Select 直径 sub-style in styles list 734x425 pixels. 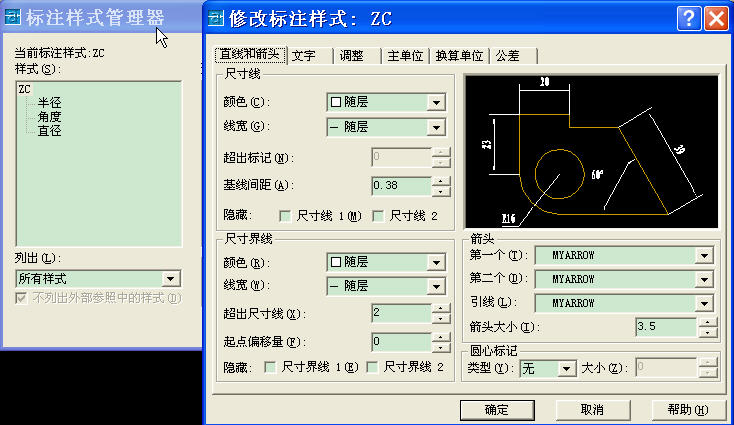point(50,131)
